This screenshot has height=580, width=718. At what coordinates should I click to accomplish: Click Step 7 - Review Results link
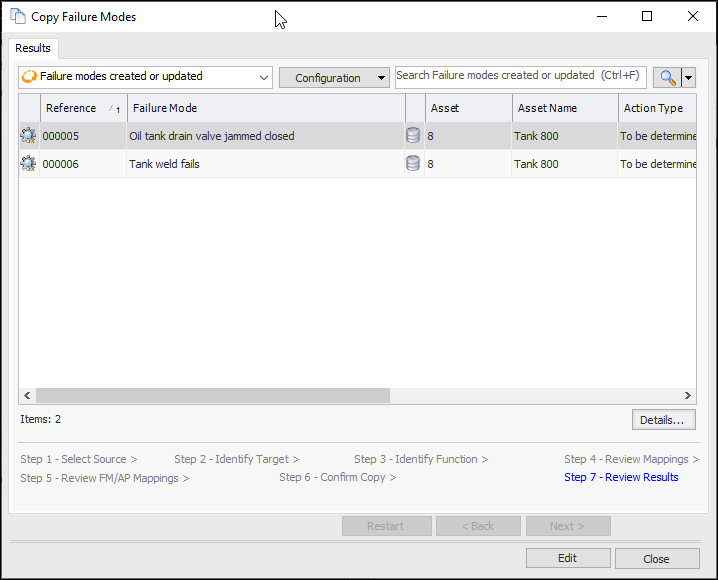(620, 477)
